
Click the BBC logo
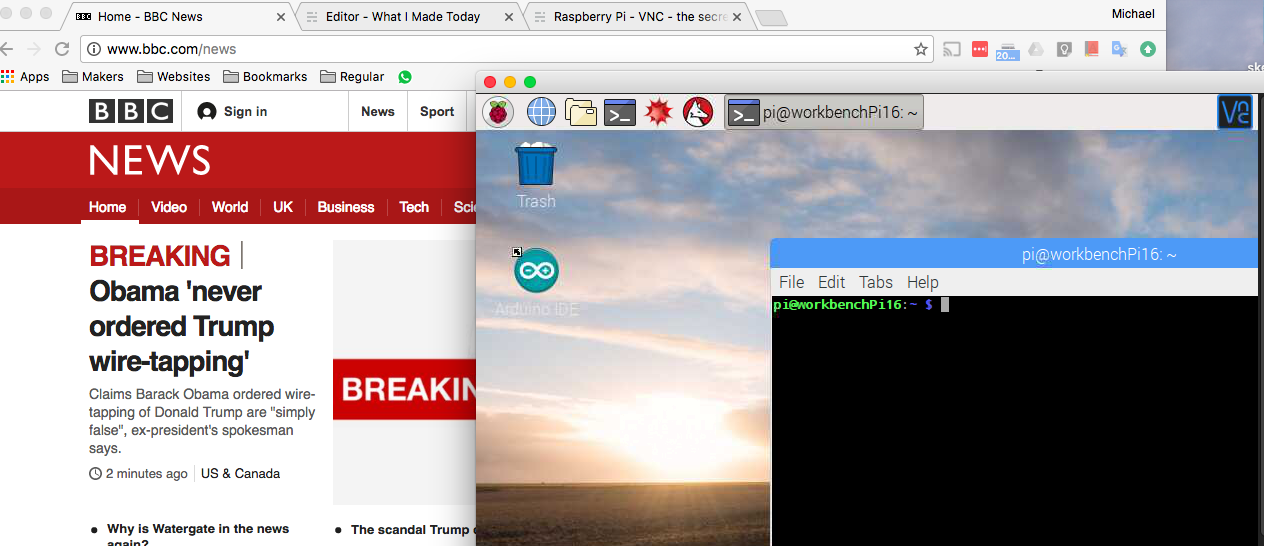(131, 112)
